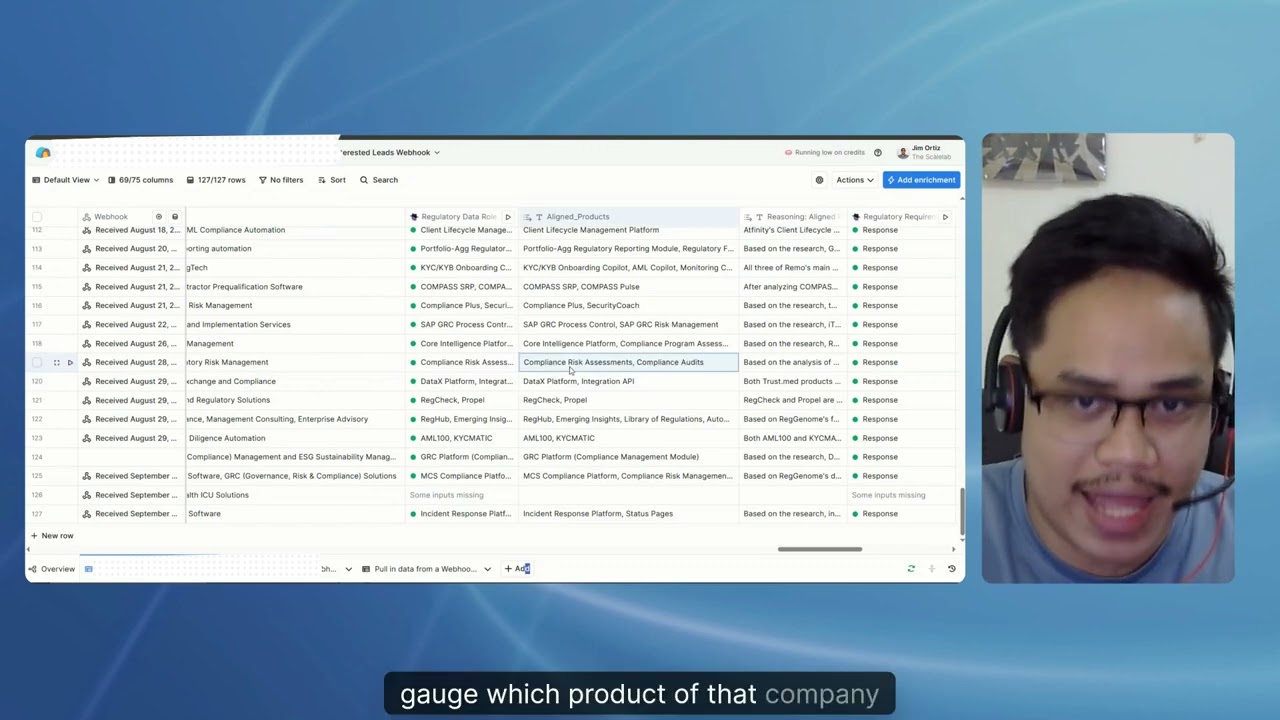Expand the dropdown arrow left of Pull in data tab
Viewport: 1280px width, 720px height.
348,569
